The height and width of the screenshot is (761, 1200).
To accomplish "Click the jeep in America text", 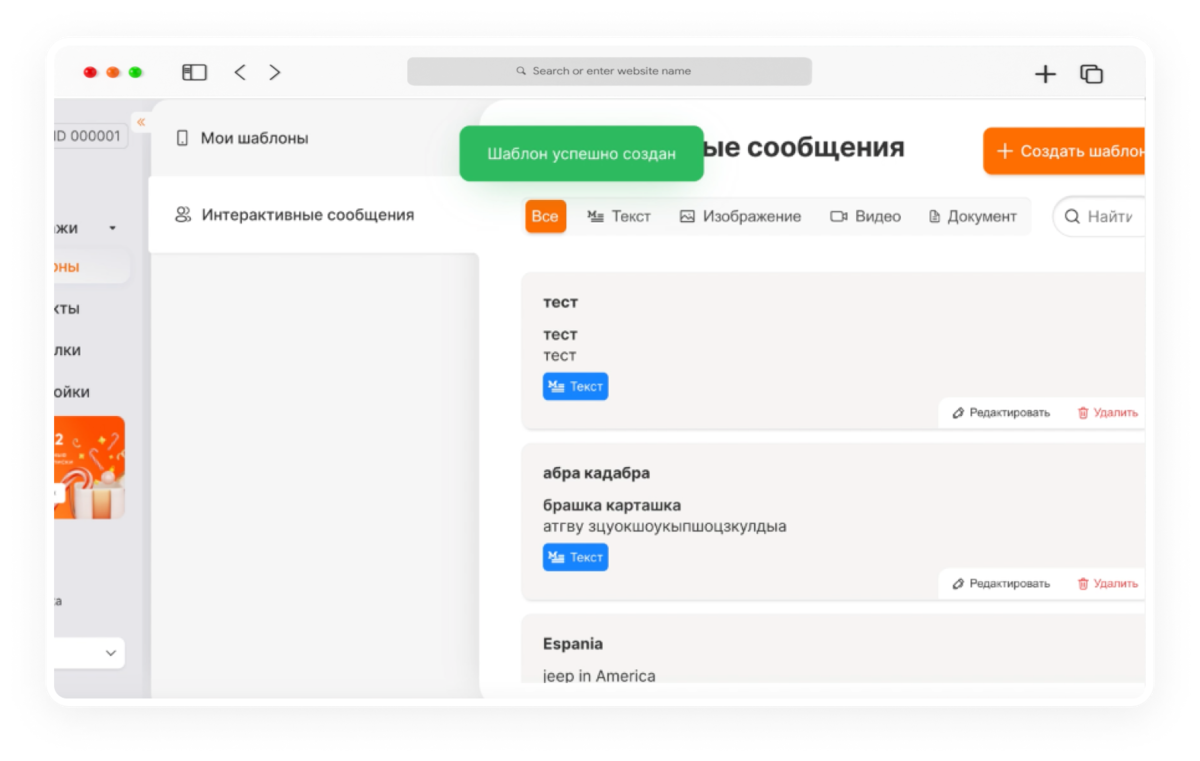I will point(599,676).
